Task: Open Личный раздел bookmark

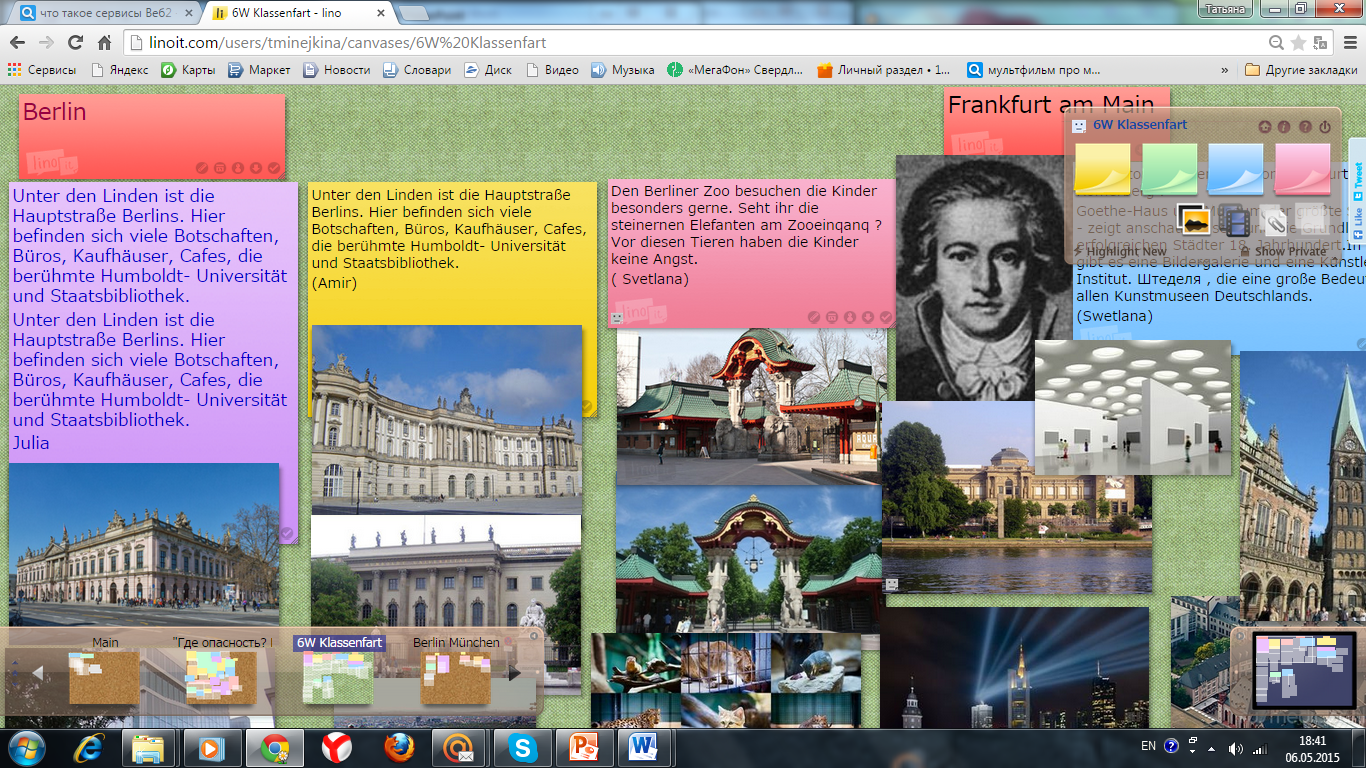Action: [x=883, y=70]
